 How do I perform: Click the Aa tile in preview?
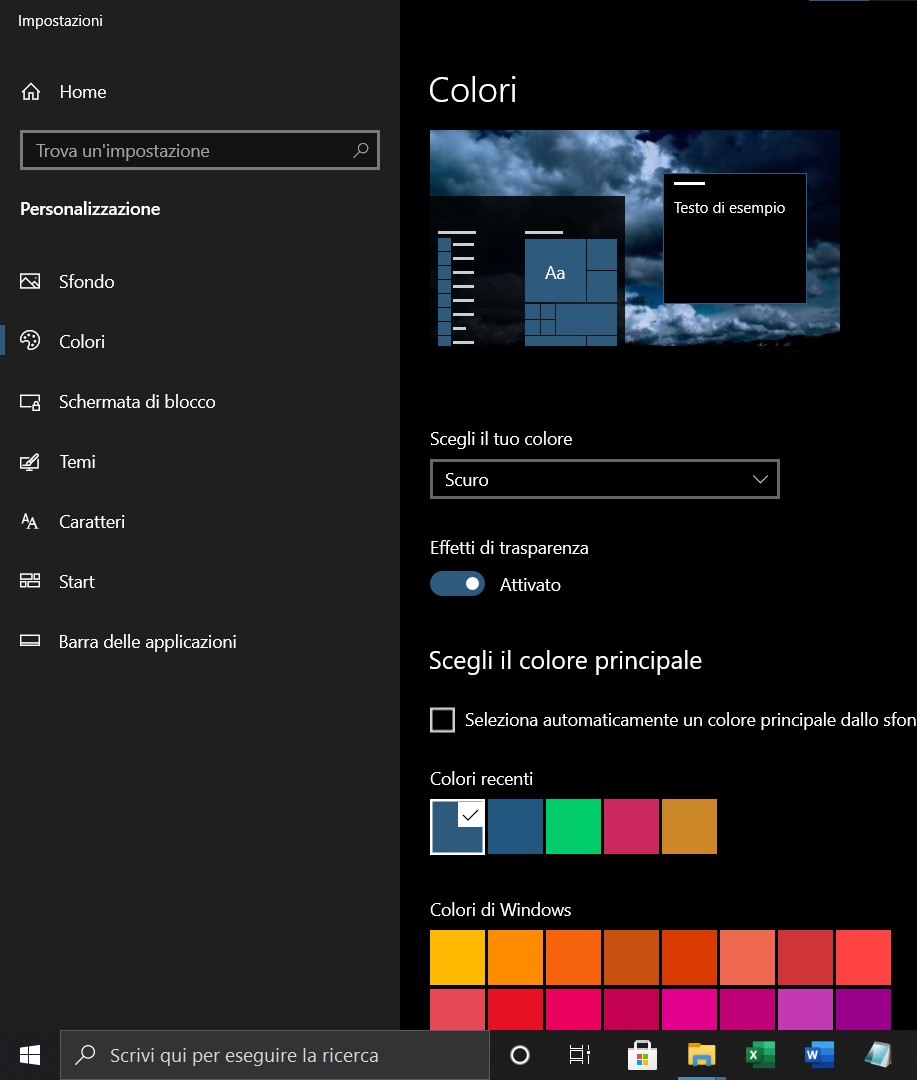[x=555, y=270]
